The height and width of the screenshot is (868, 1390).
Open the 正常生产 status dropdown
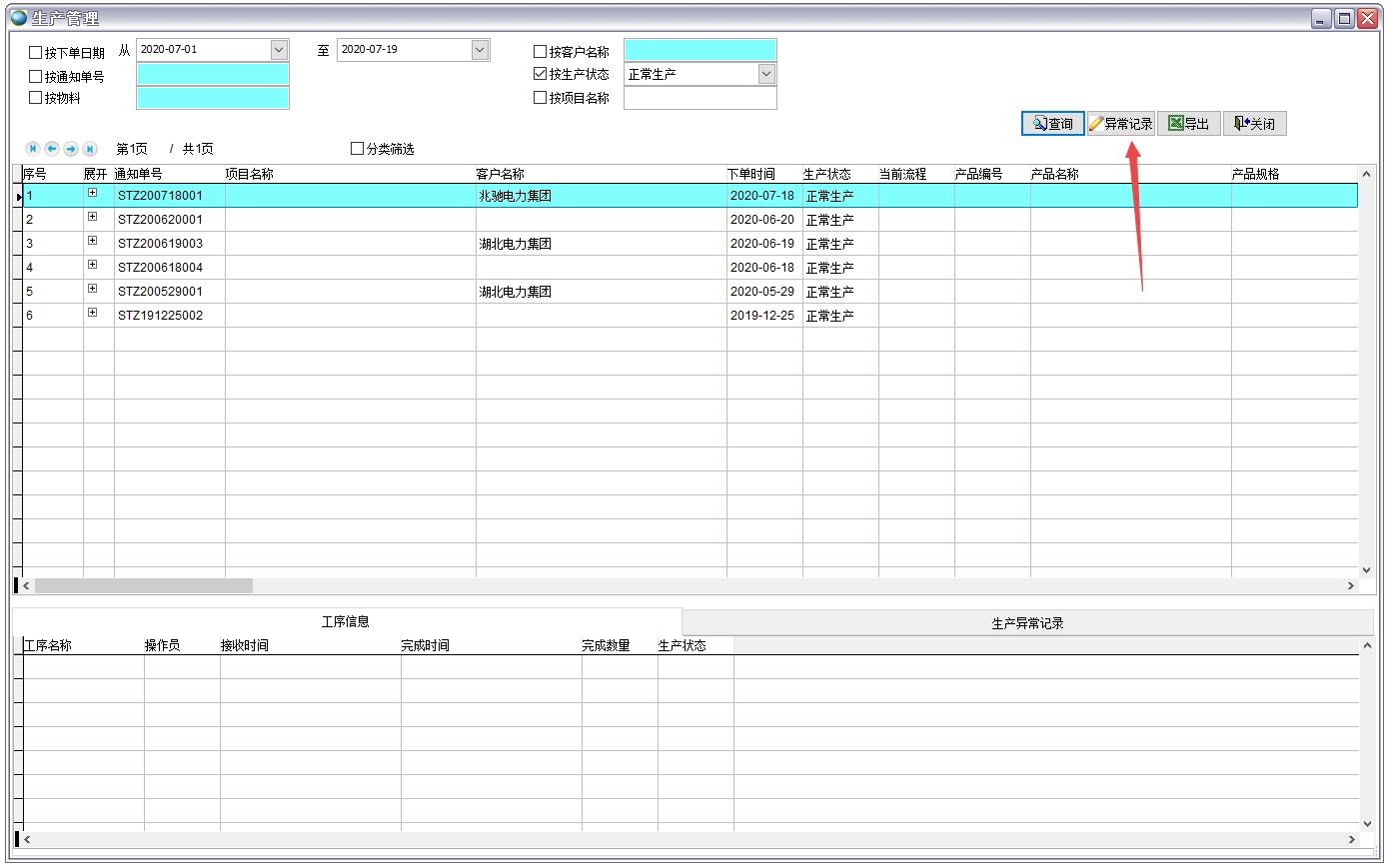(x=766, y=74)
